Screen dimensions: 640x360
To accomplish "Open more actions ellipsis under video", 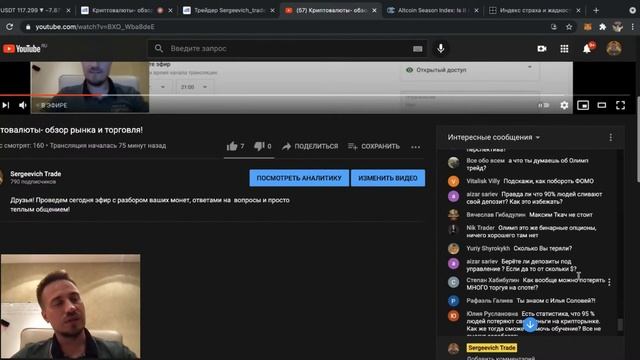I will tap(416, 147).
